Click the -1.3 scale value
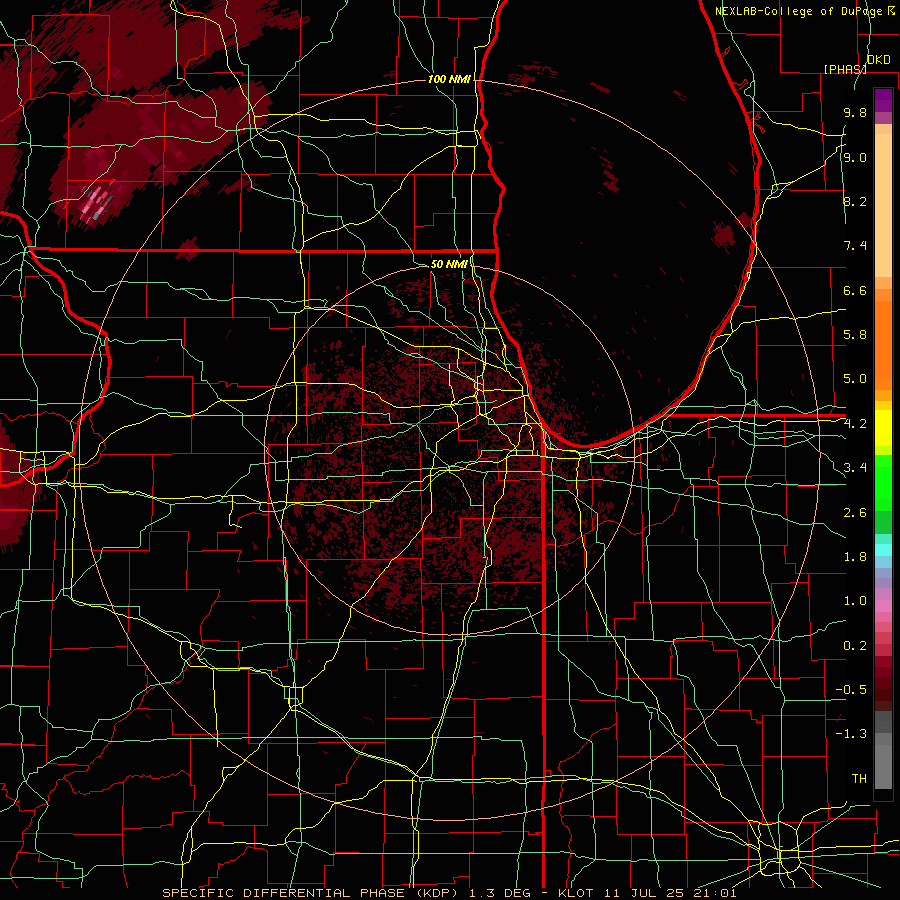The width and height of the screenshot is (900, 900). (851, 734)
